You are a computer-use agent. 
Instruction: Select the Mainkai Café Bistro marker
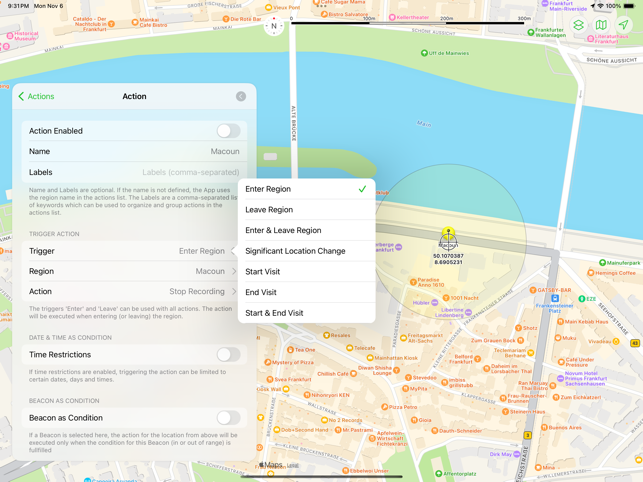coord(135,23)
